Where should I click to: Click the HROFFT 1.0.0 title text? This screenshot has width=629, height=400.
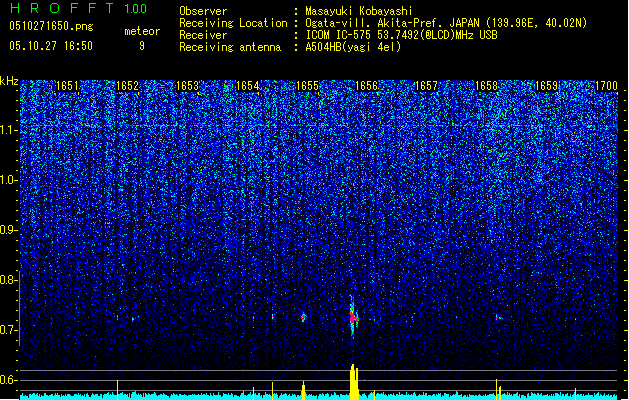(78, 8)
